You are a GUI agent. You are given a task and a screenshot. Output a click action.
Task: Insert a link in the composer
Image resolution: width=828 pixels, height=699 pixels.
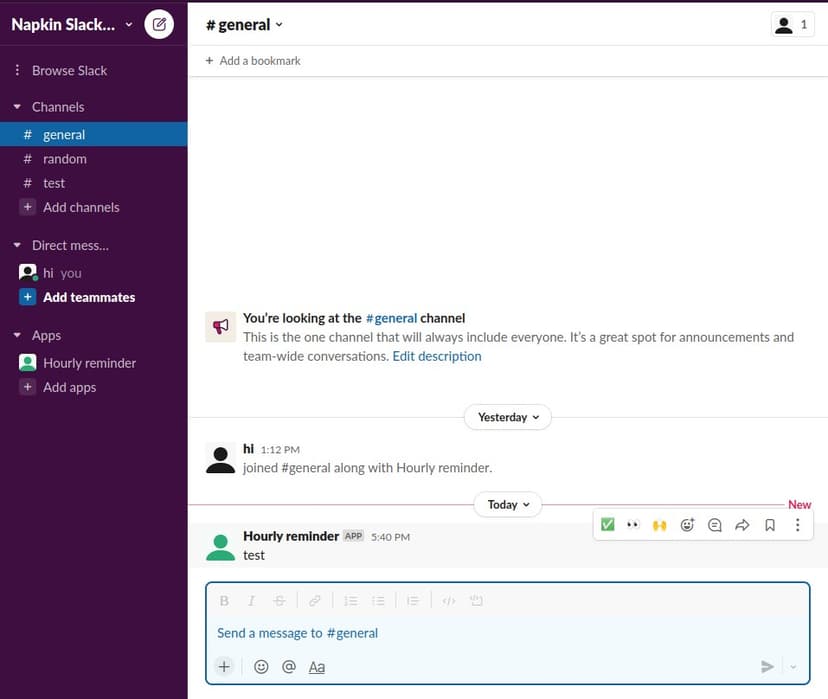point(315,601)
